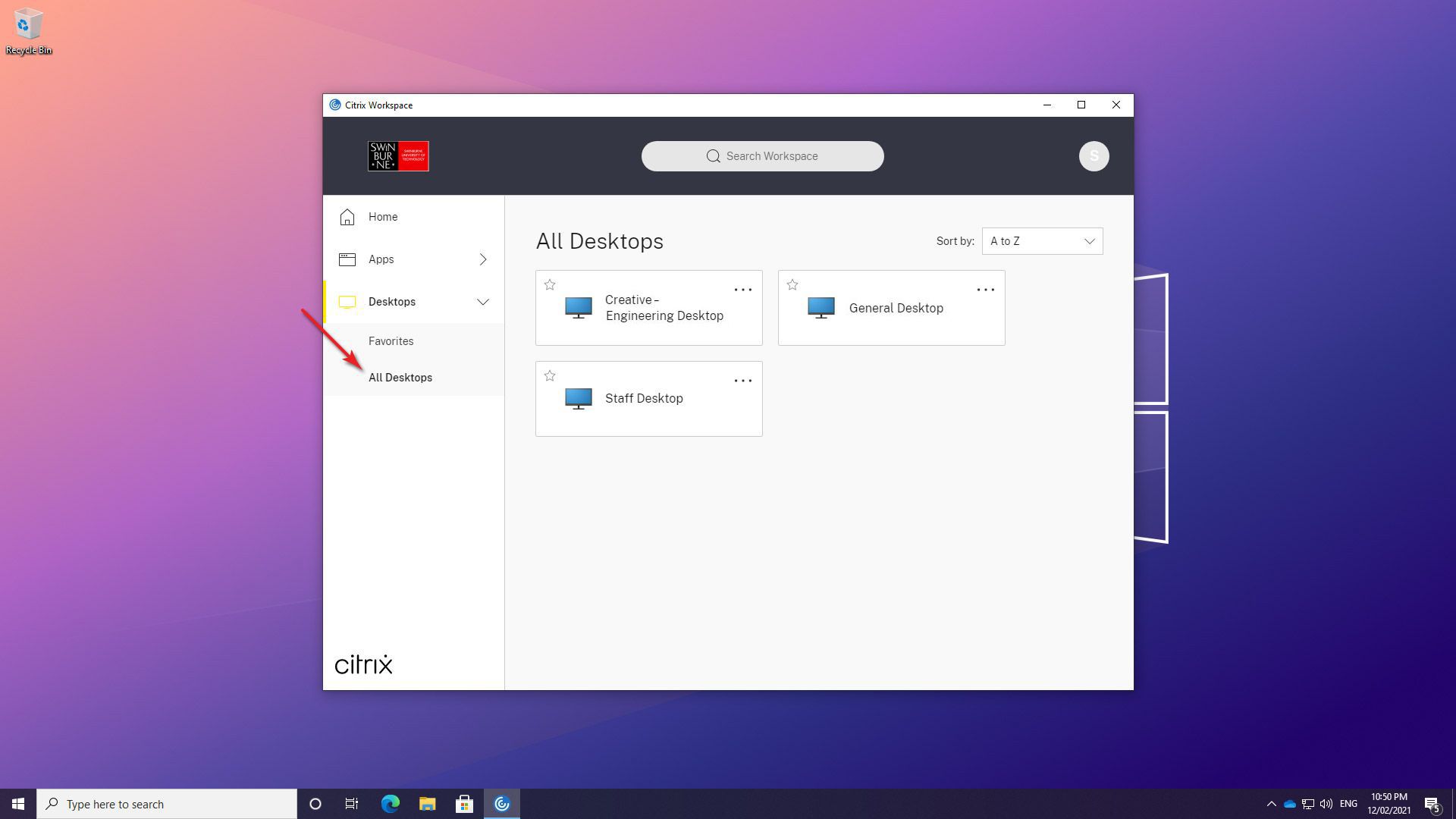Go to Home in the sidebar
Viewport: 1456px width, 819px height.
383,217
